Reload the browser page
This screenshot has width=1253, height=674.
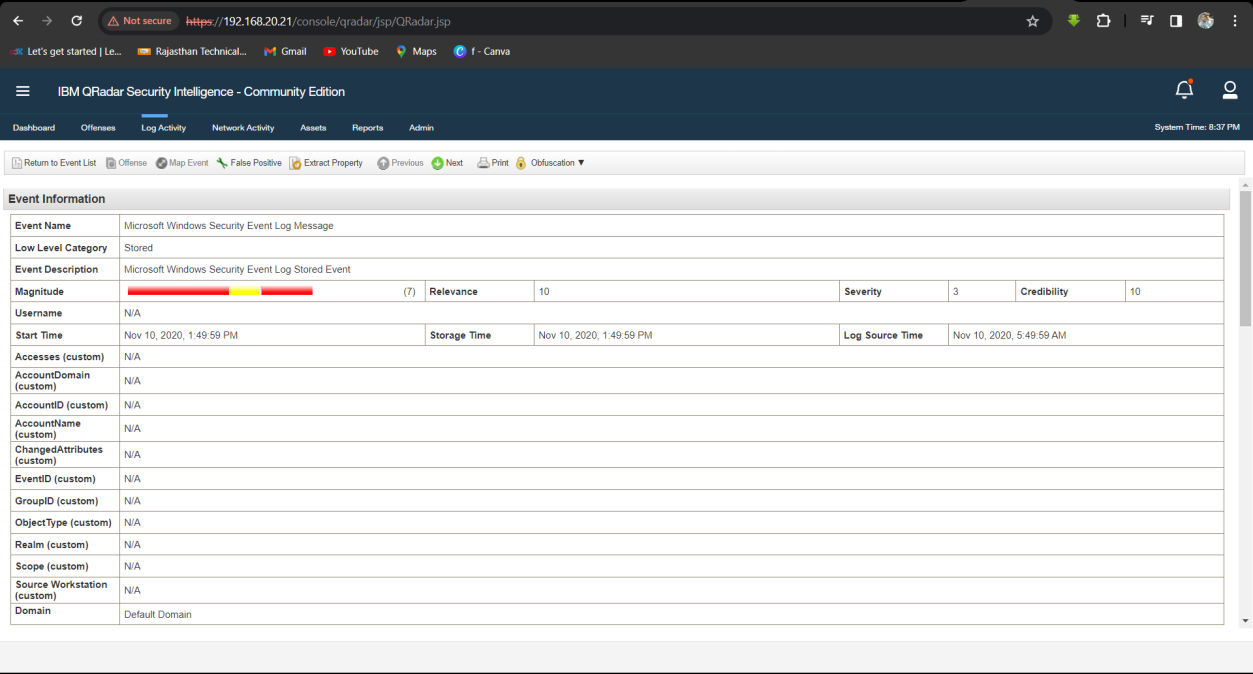coord(77,21)
